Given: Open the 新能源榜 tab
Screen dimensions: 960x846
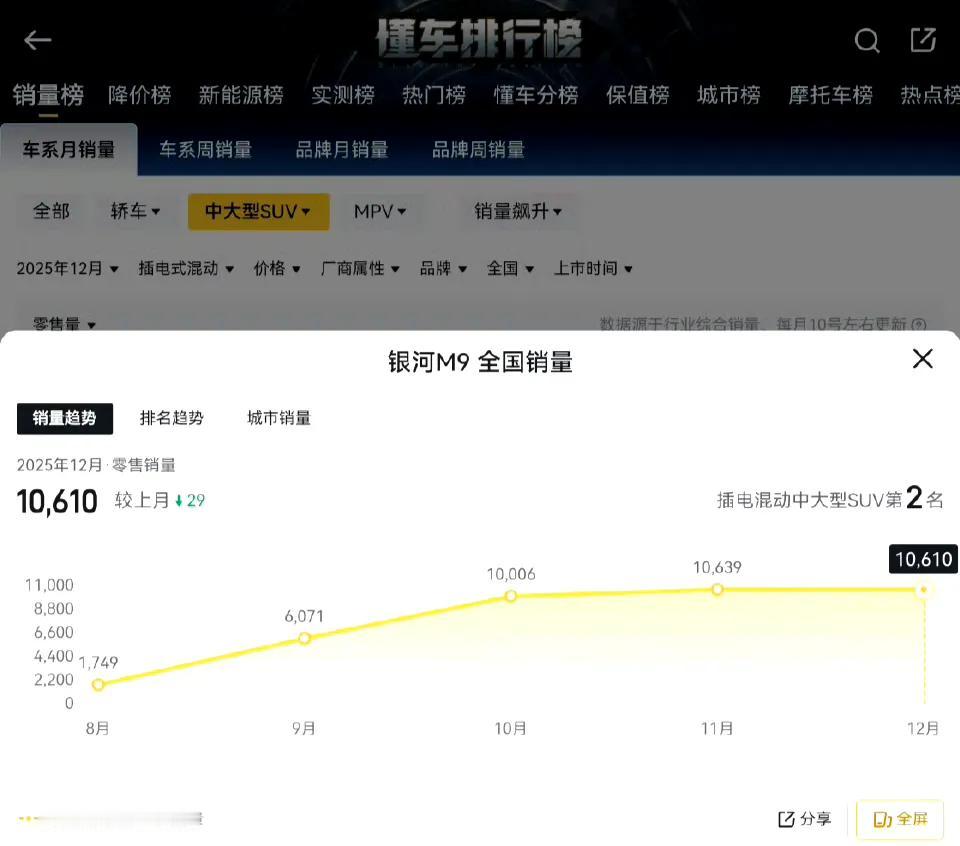Looking at the screenshot, I should [x=241, y=95].
